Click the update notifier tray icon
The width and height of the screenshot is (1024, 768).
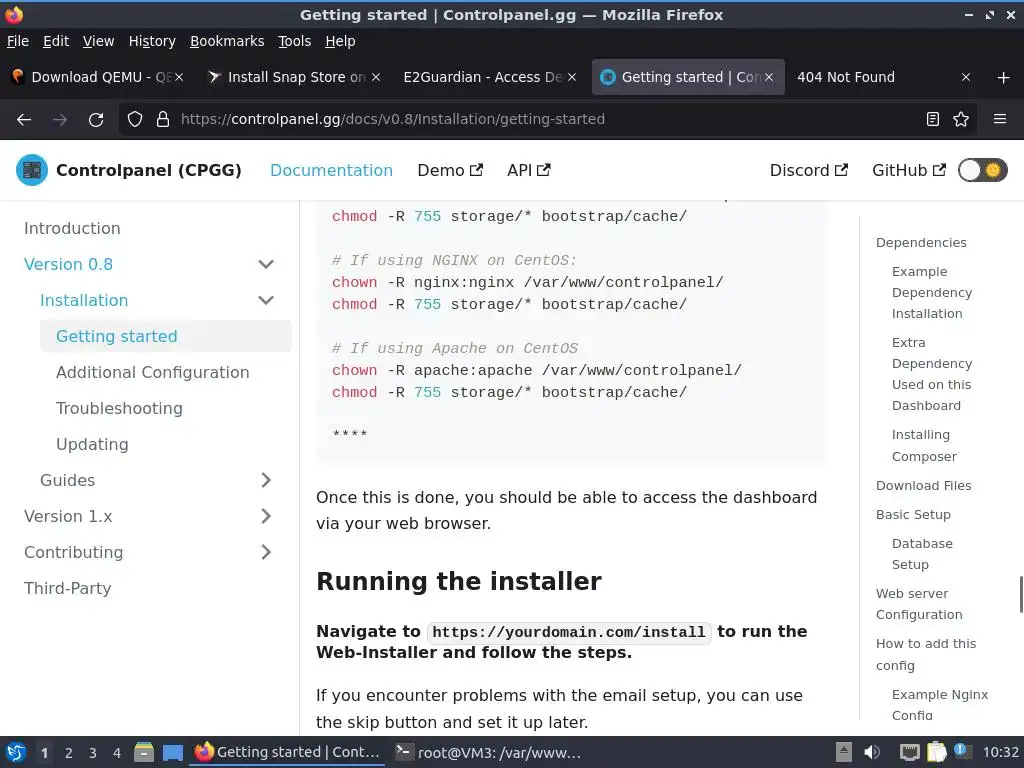point(961,752)
